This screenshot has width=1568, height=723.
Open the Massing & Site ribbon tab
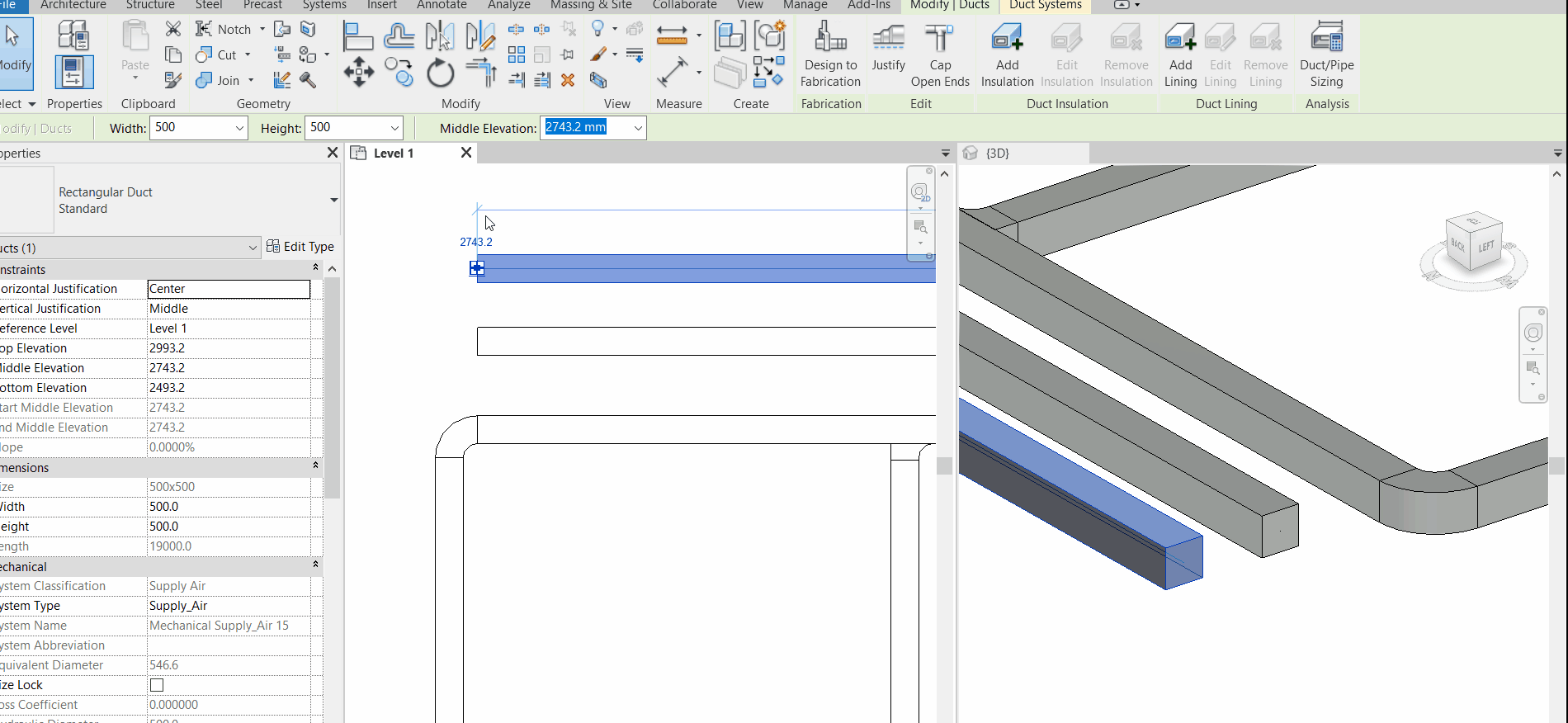pyautogui.click(x=591, y=5)
